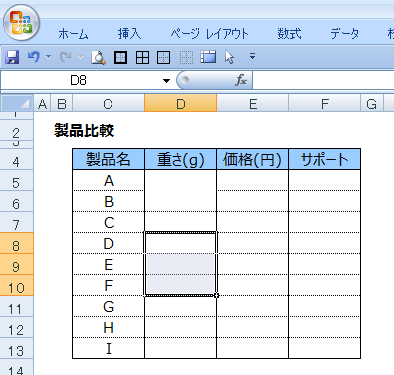This screenshot has width=394, height=375.
Task: Click the fx insert function button
Action: 241,80
